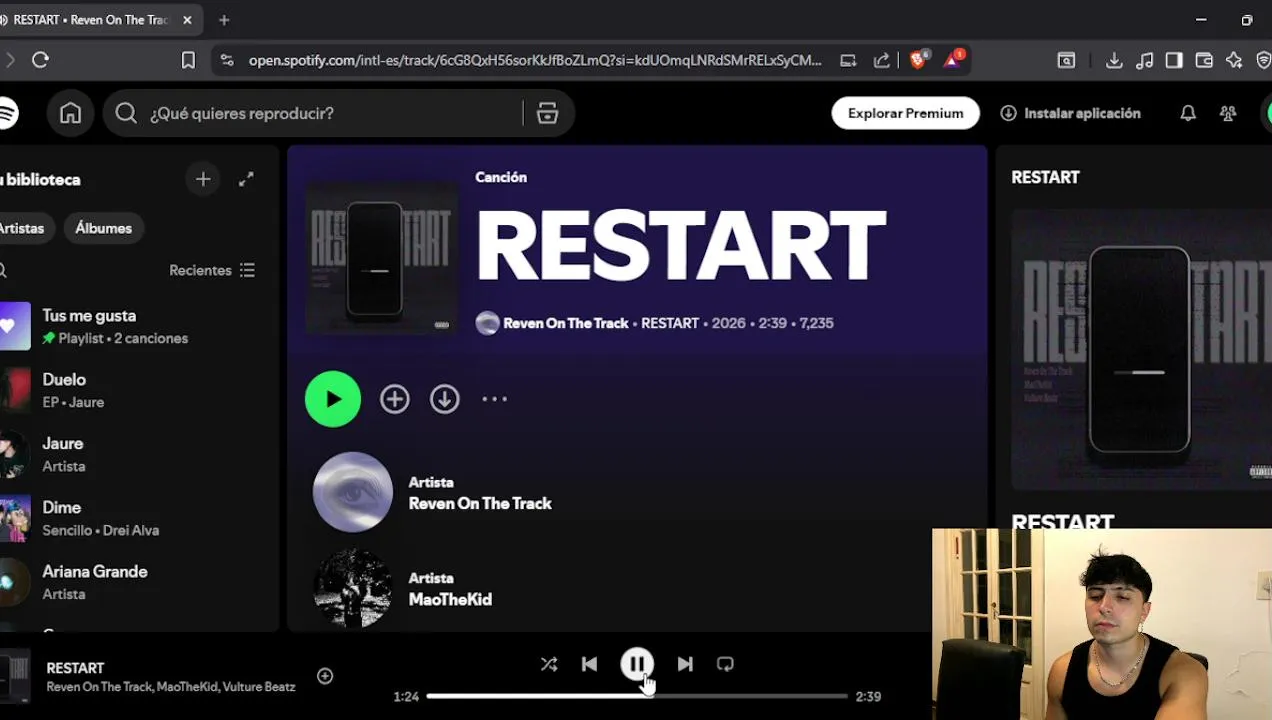The image size is (1272, 720).
Task: Open Leo AI sparkle icon in toolbar
Action: (1234, 60)
